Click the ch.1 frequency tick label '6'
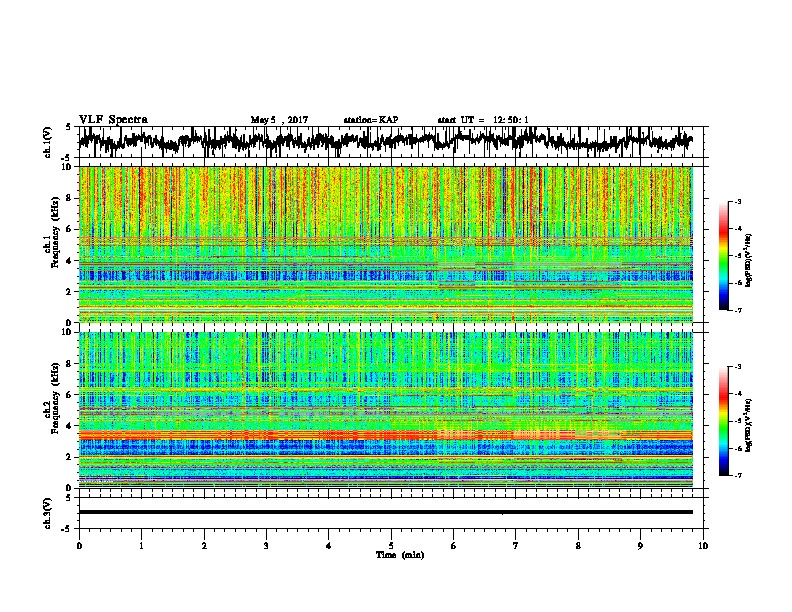The width and height of the screenshot is (792, 612). (69, 229)
